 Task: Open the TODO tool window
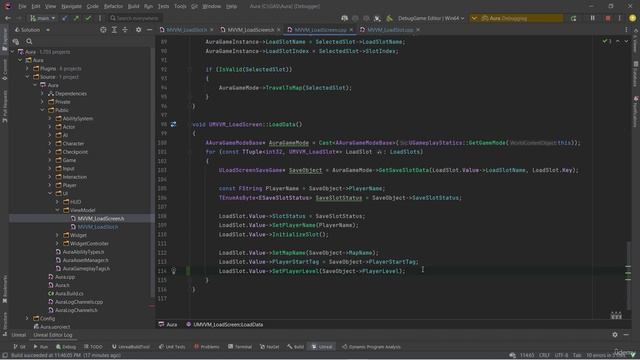(93, 347)
